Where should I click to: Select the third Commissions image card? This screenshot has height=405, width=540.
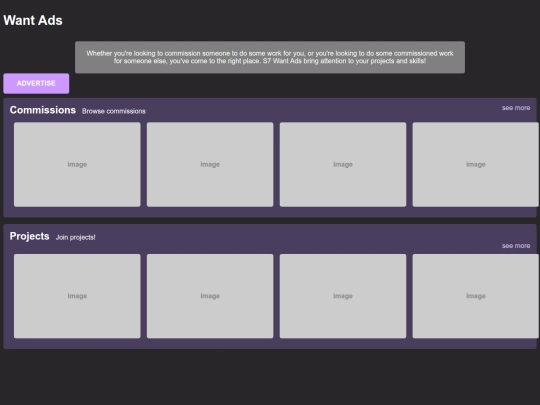pyautogui.click(x=343, y=164)
